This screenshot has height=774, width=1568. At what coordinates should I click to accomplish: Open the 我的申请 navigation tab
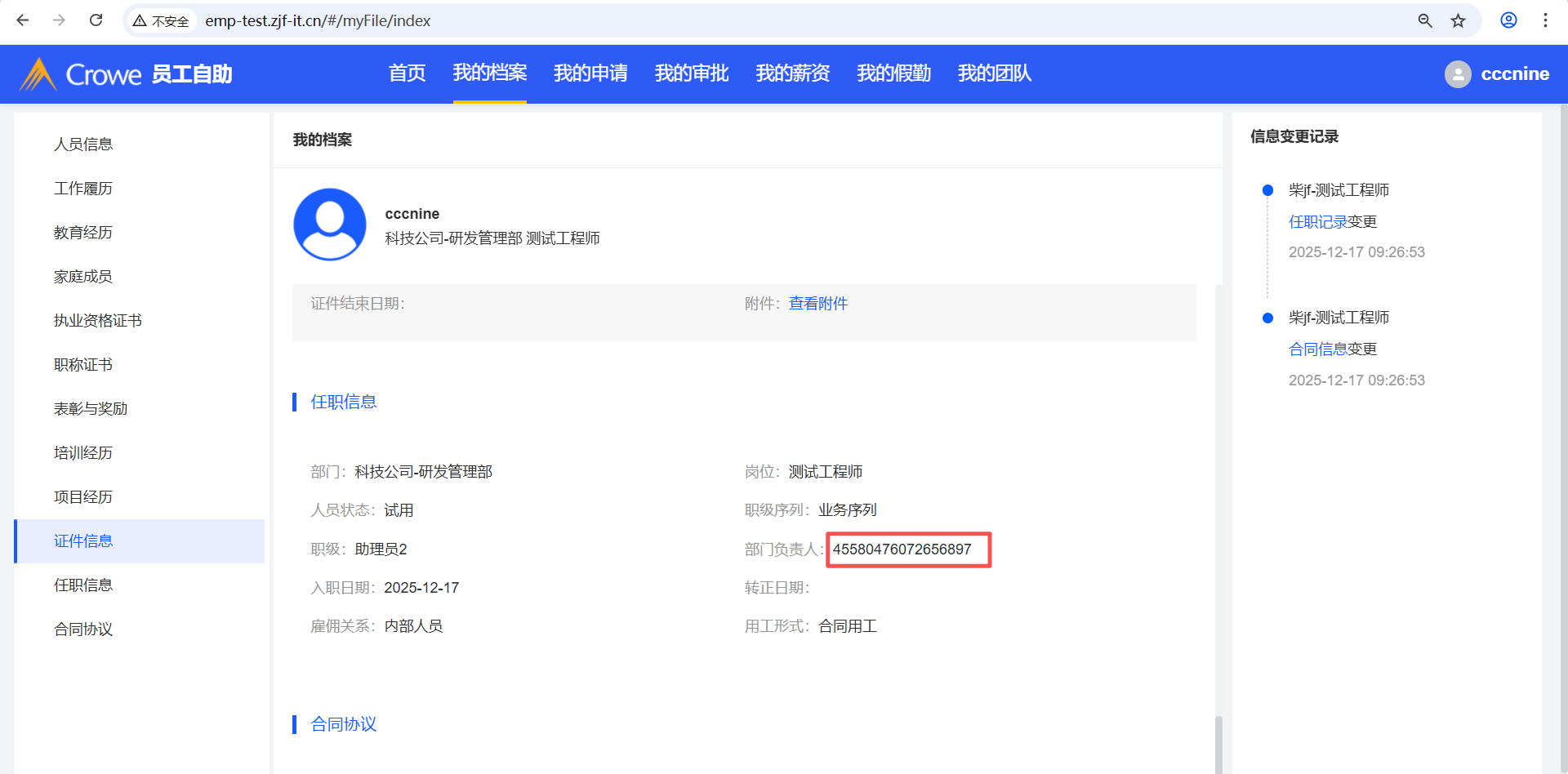point(590,73)
